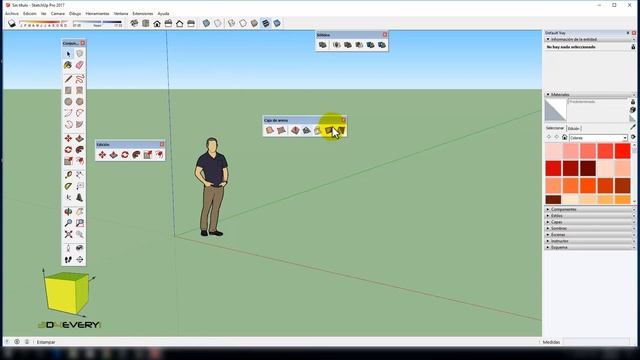
Task: Click Move in the Edición toolbar
Action: [x=102, y=155]
